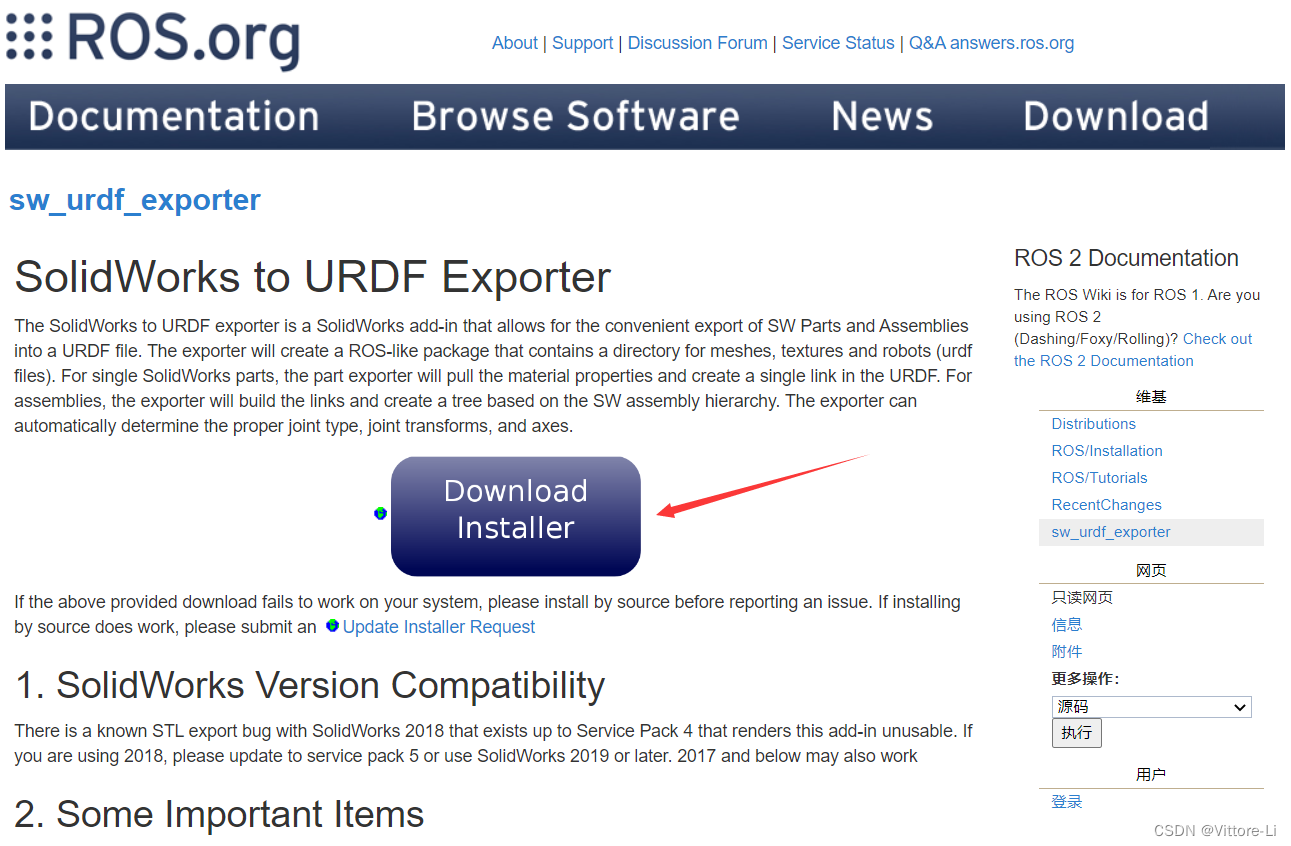Open the Discussion Forum link
The height and width of the screenshot is (846, 1291).
[698, 43]
